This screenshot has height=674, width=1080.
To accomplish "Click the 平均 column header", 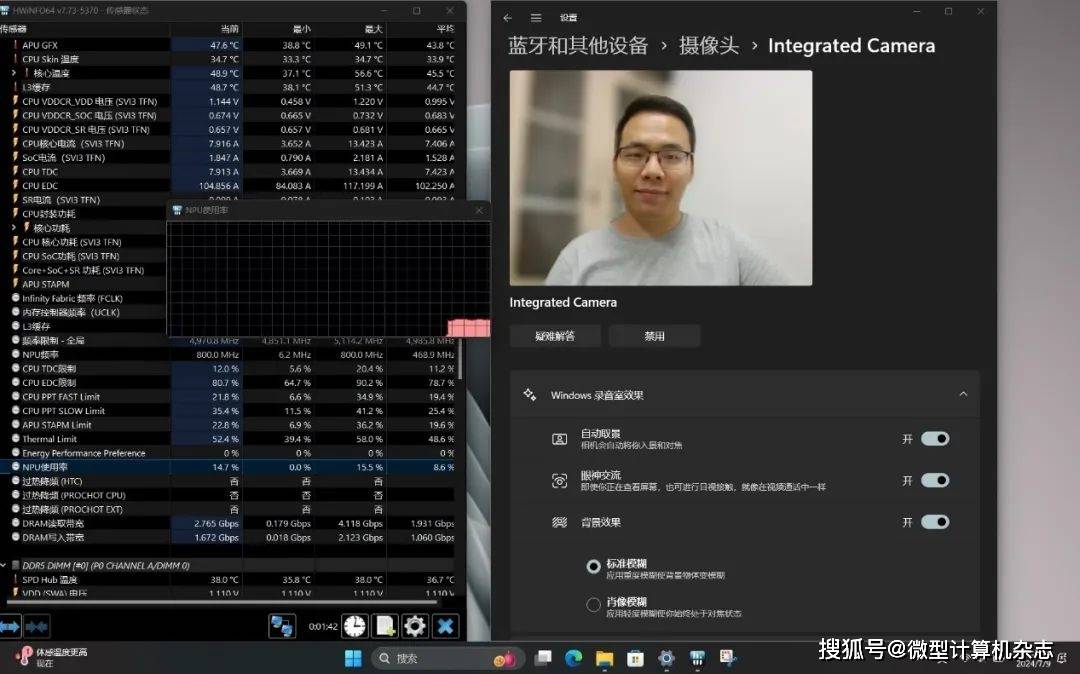I will tap(422, 29).
